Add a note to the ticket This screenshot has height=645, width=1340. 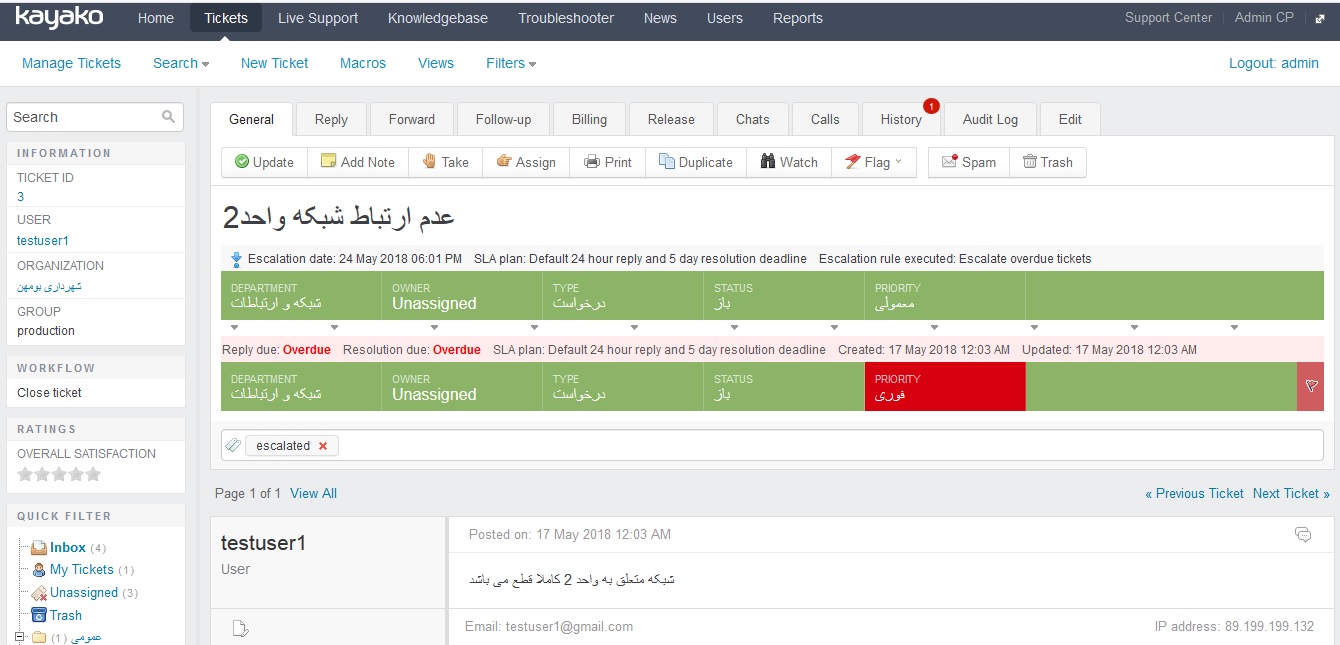pos(357,162)
